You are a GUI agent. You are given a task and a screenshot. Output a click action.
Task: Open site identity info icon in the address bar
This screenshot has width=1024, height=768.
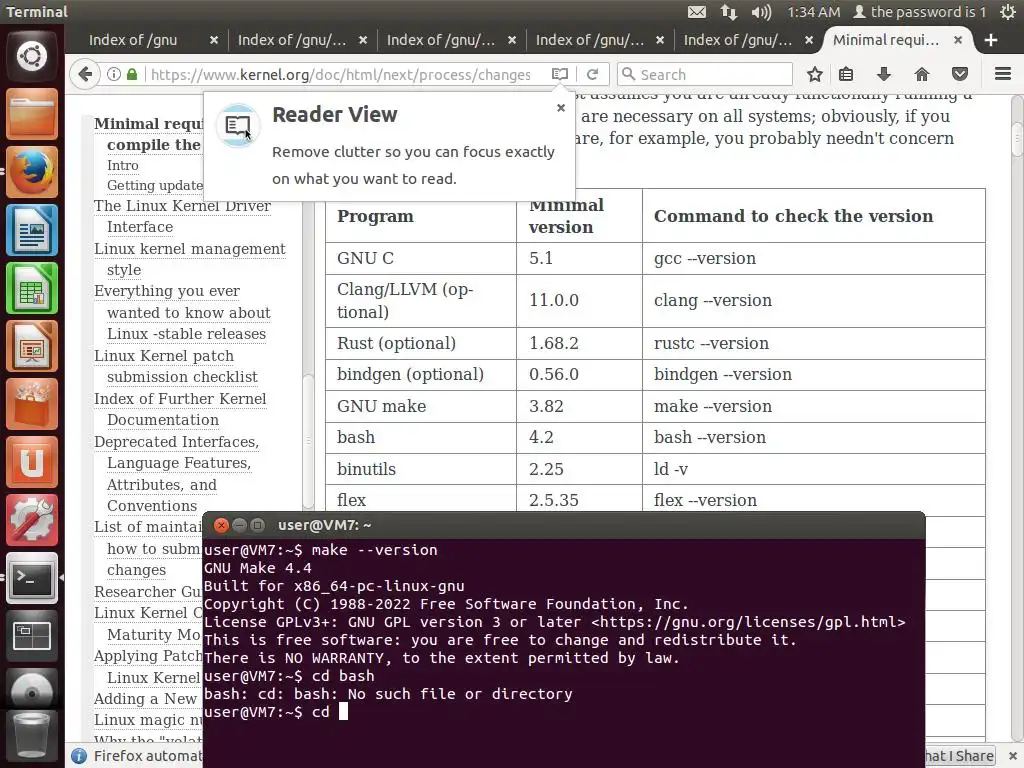pyautogui.click(x=114, y=74)
